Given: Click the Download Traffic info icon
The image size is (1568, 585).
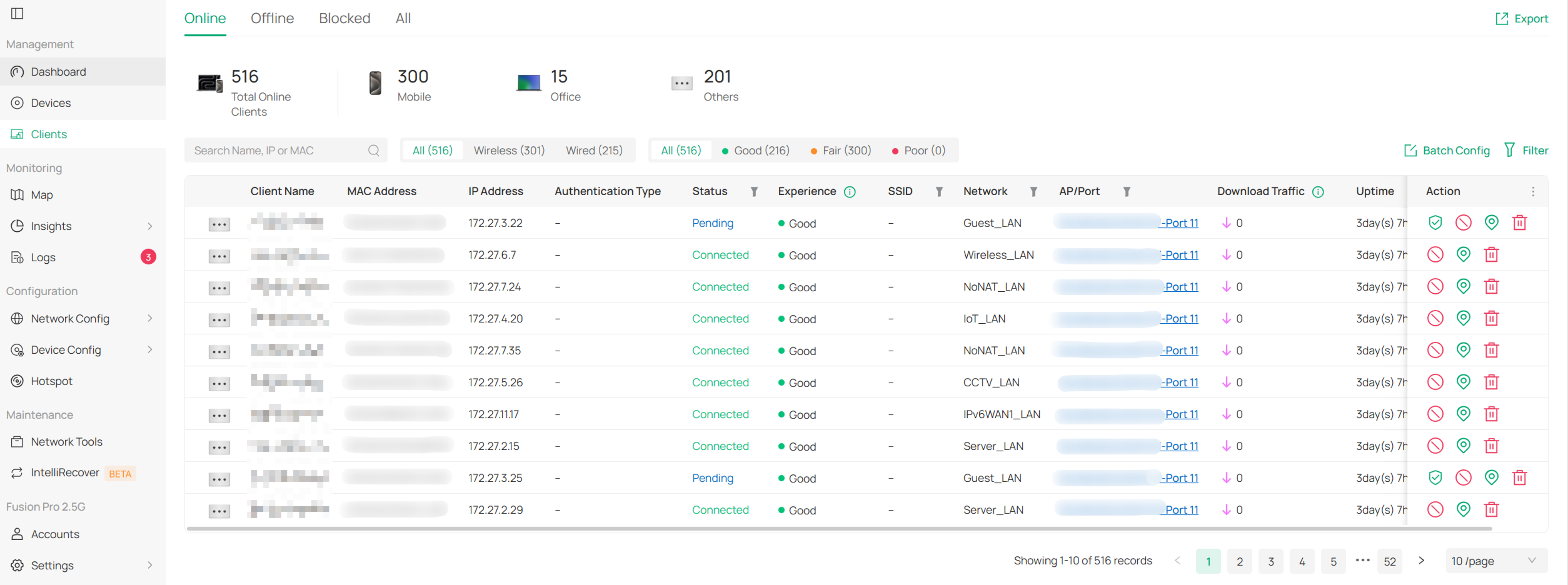Looking at the screenshot, I should pyautogui.click(x=1318, y=192).
